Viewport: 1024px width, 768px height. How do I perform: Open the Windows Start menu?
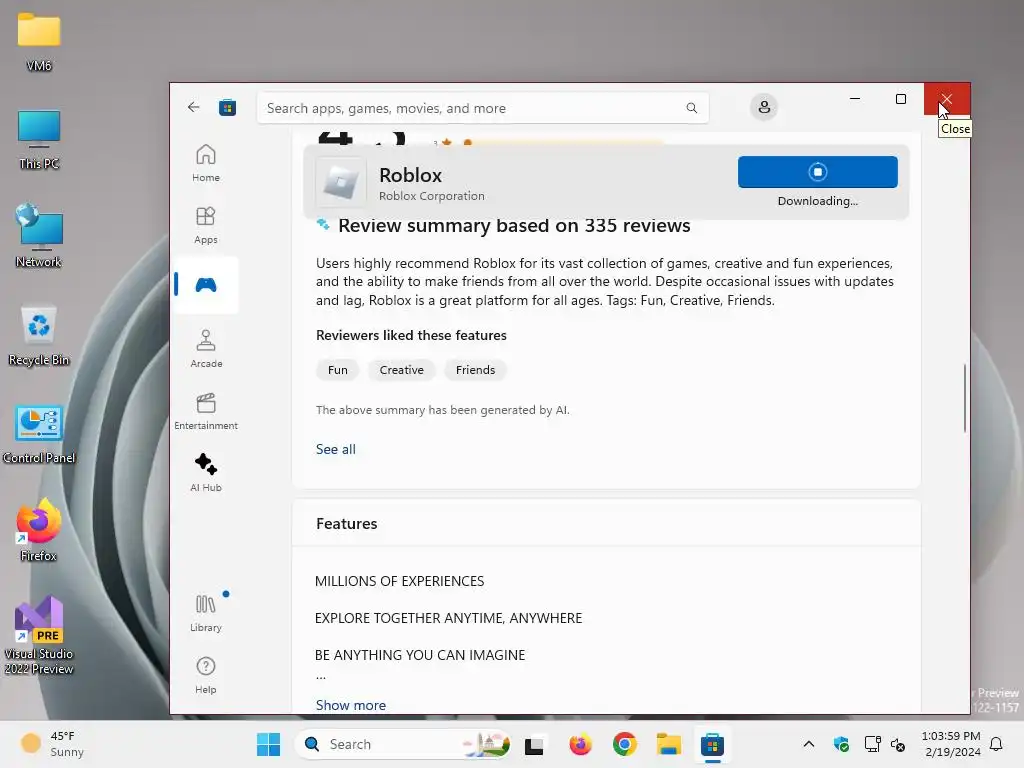(268, 744)
